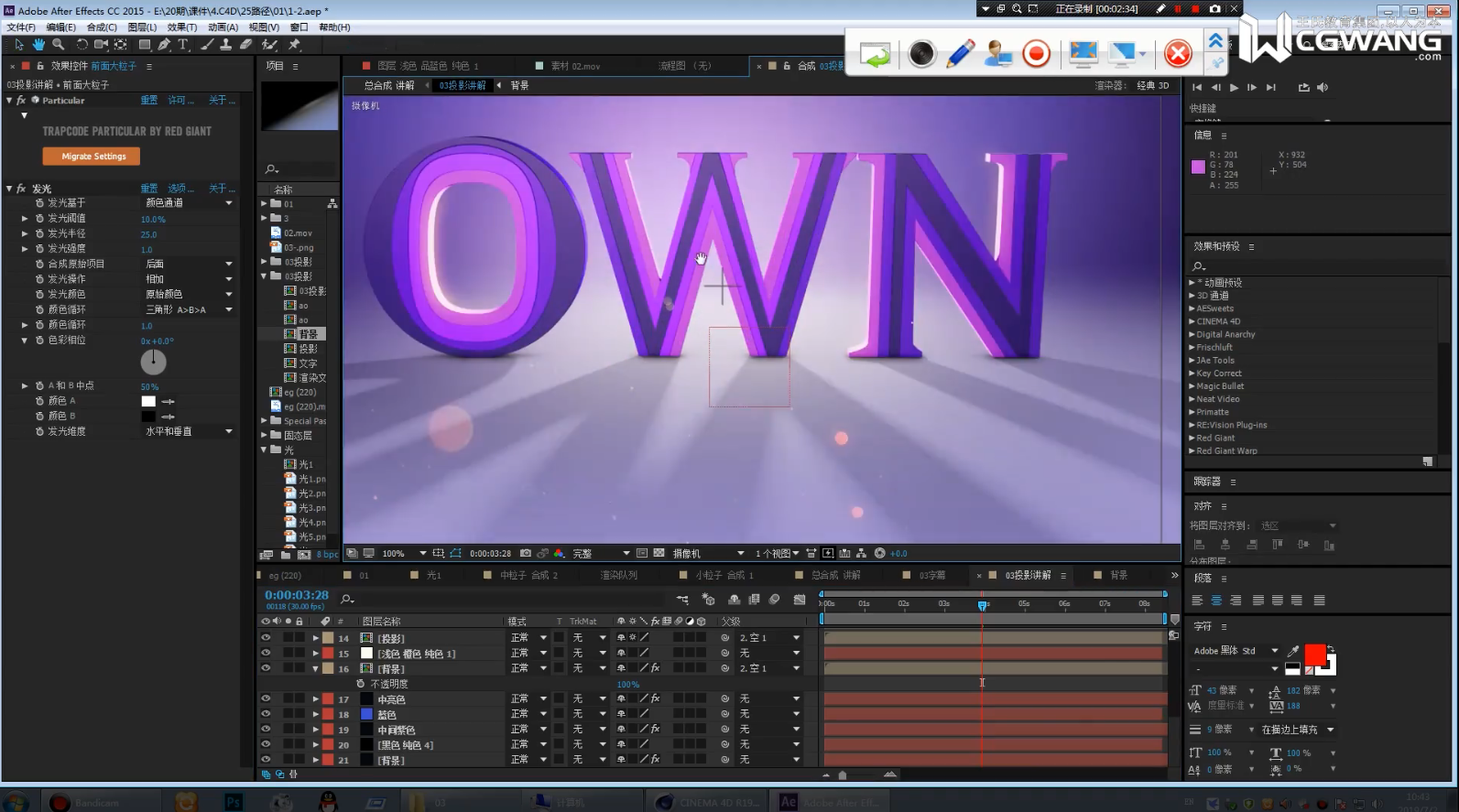Toggle visibility of layer 21 [背景]
The image size is (1459, 812).
point(266,760)
